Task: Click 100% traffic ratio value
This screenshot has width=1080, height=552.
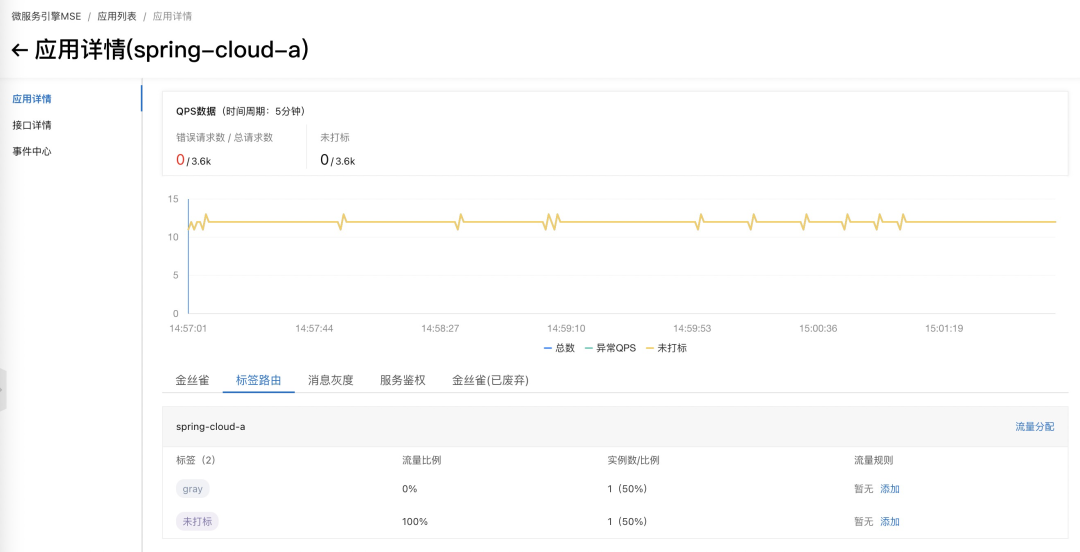Action: 415,522
